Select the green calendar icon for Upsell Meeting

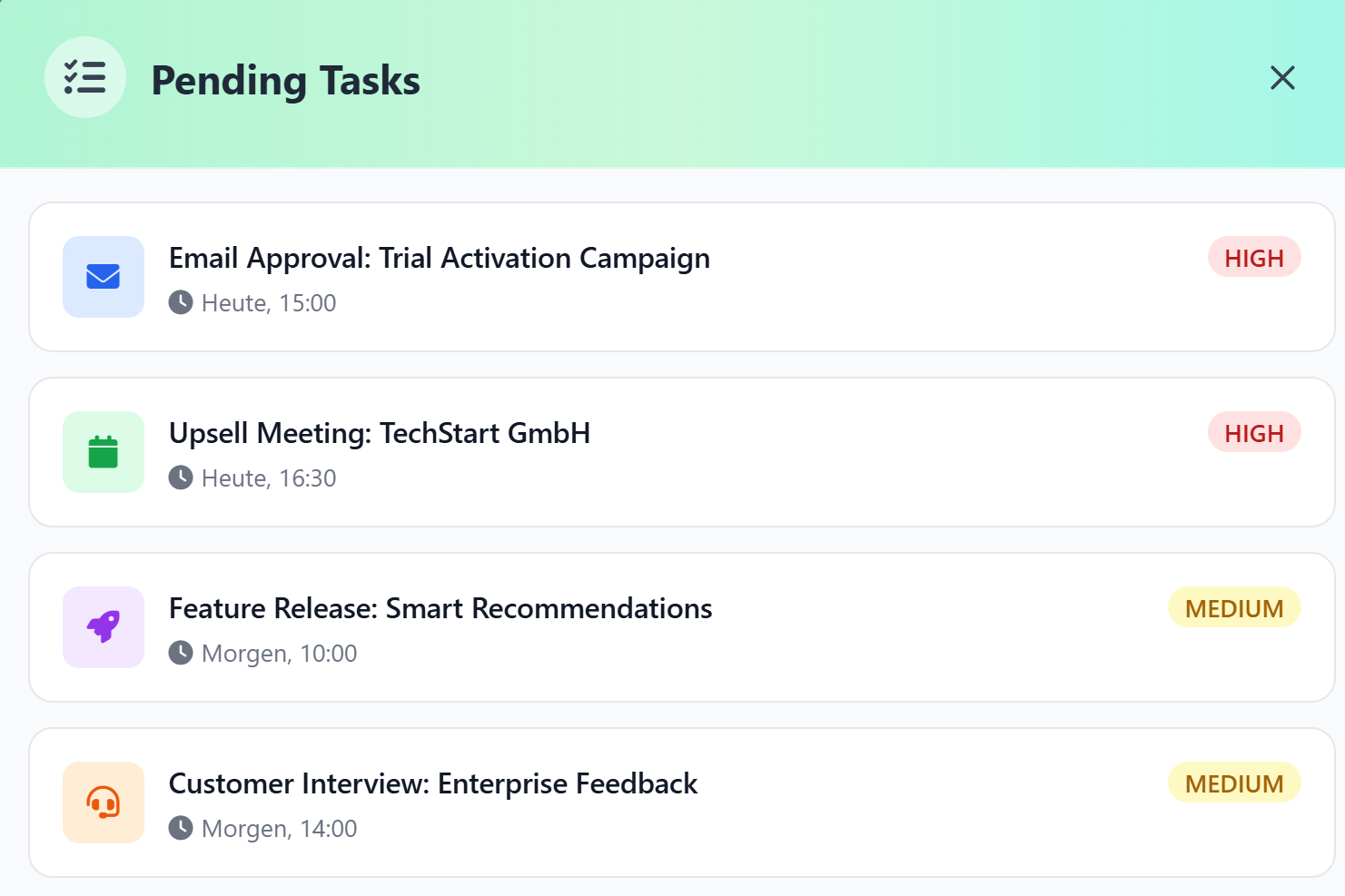click(x=103, y=452)
